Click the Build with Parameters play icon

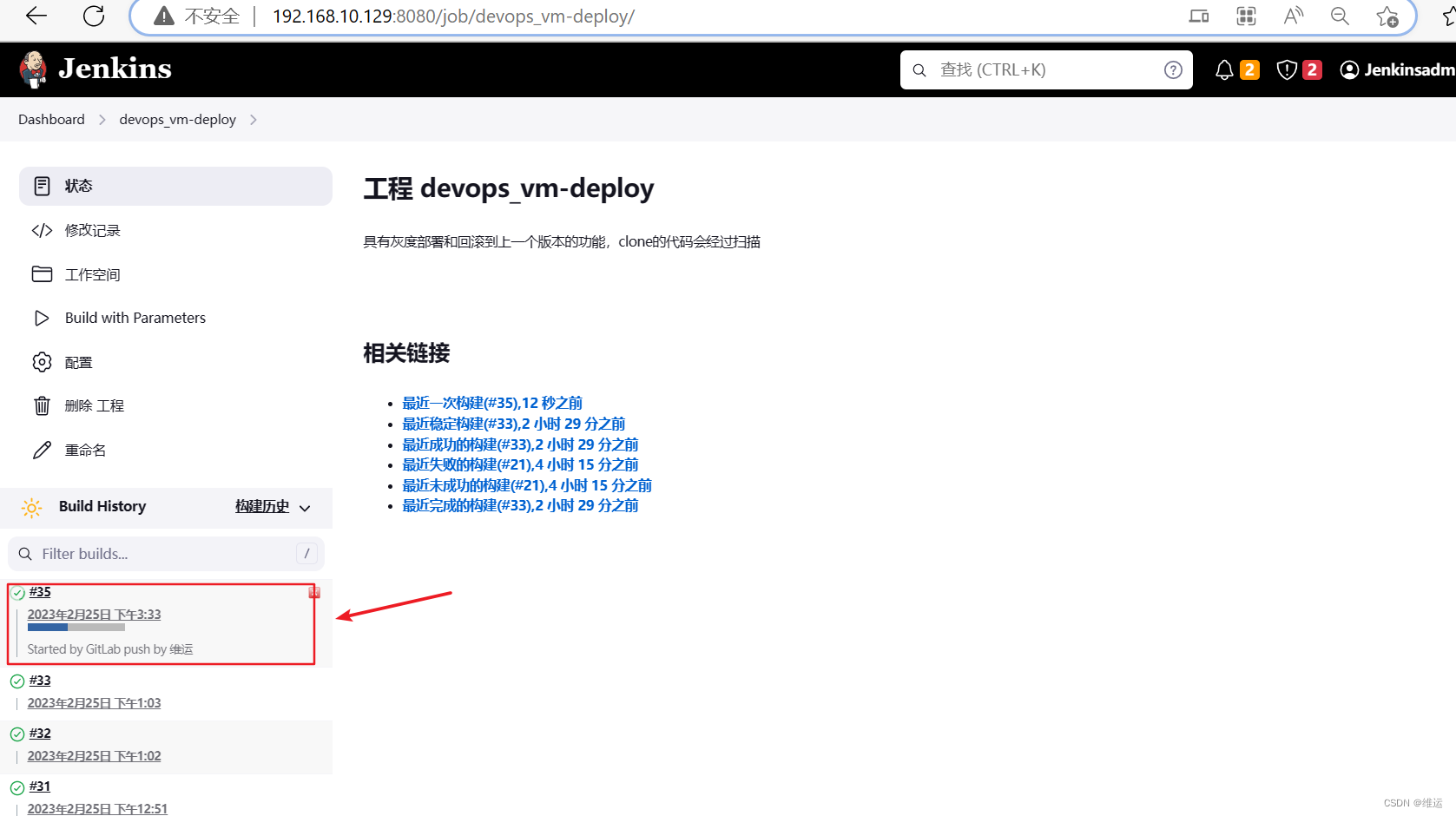(x=42, y=318)
